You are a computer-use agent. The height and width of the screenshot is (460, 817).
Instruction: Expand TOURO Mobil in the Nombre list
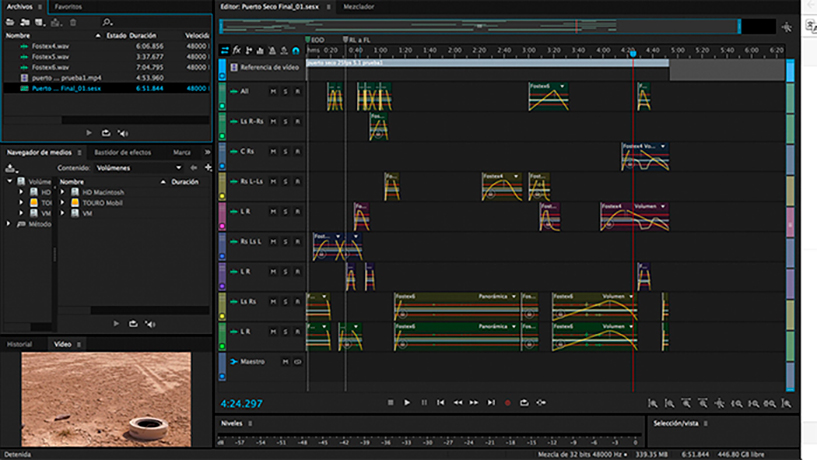[63, 203]
